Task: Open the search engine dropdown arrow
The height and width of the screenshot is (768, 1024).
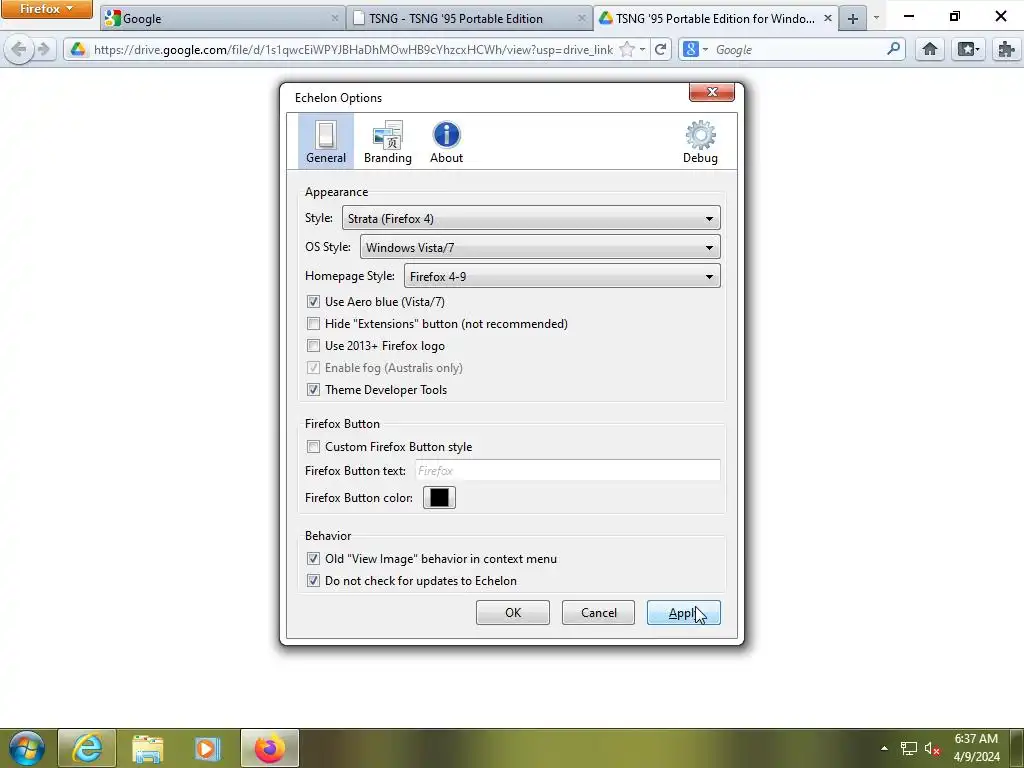Action: point(705,50)
